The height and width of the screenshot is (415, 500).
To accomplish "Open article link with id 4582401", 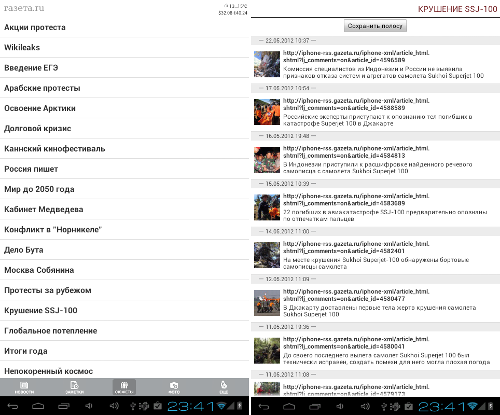I will pos(356,247).
